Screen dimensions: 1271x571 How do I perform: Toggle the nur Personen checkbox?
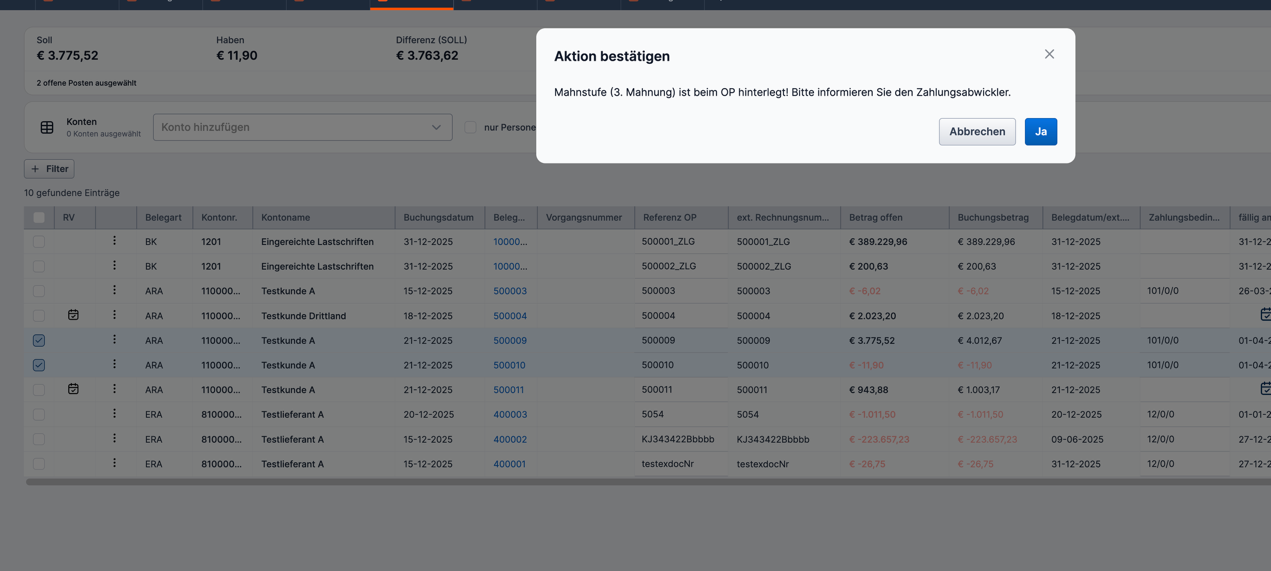[x=470, y=127]
